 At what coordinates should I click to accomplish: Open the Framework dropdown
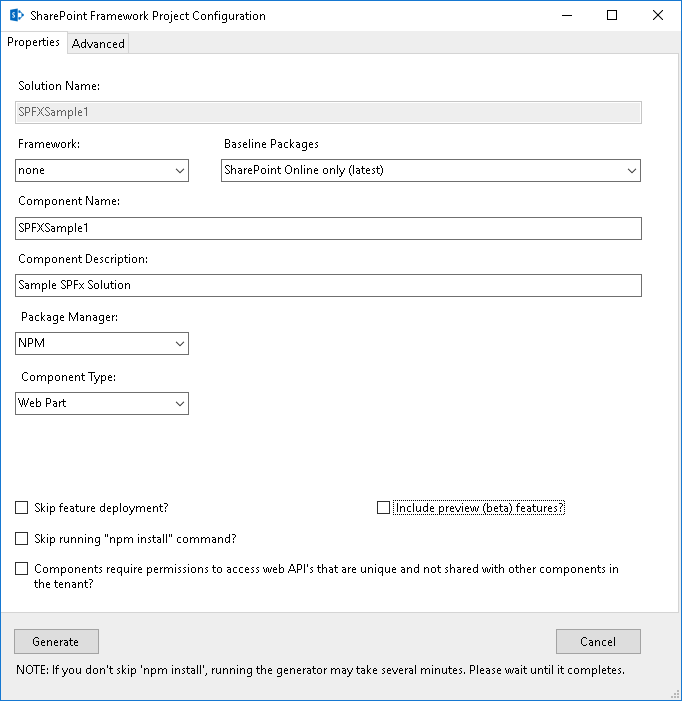tap(102, 171)
